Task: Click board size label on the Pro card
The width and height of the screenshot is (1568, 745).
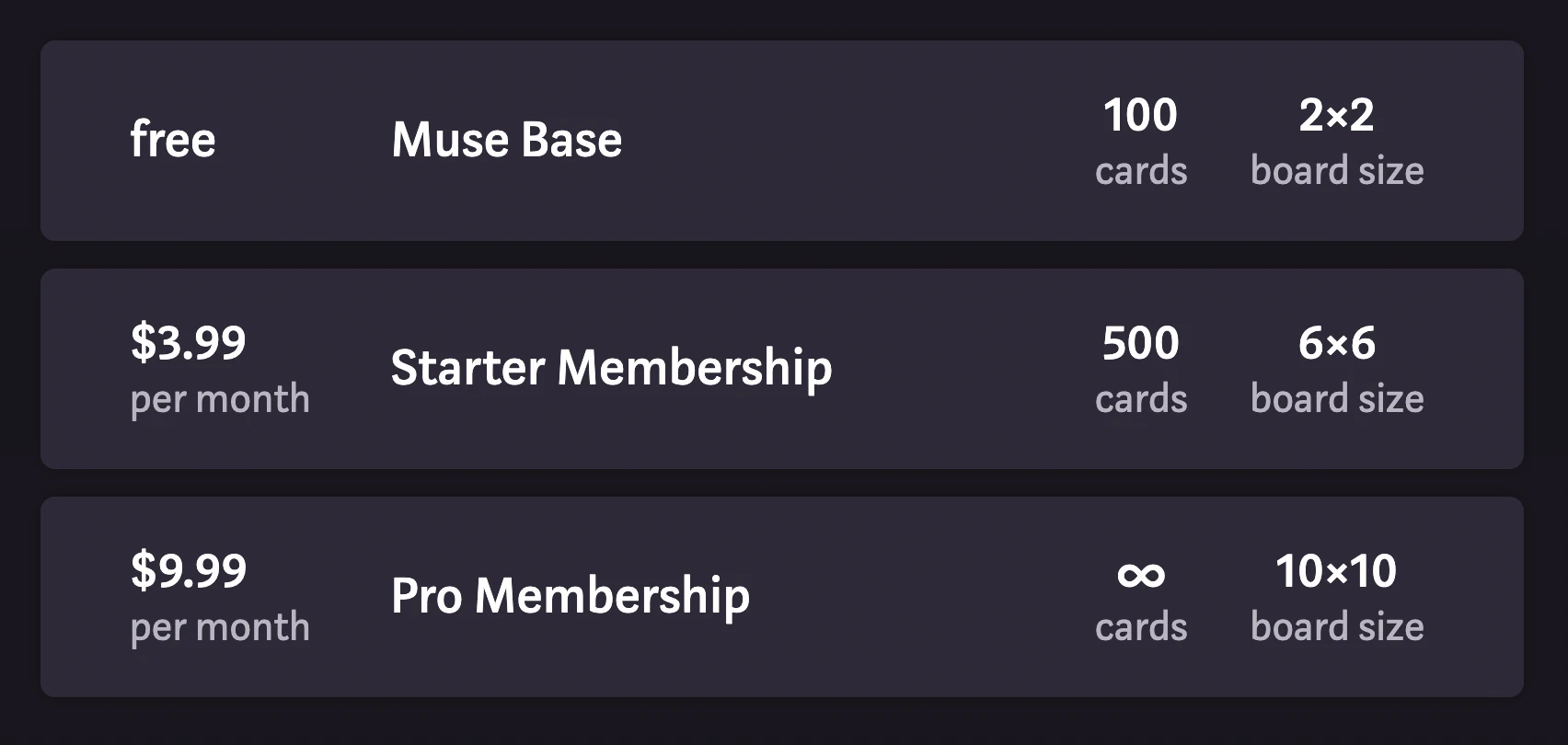Action: click(1336, 626)
